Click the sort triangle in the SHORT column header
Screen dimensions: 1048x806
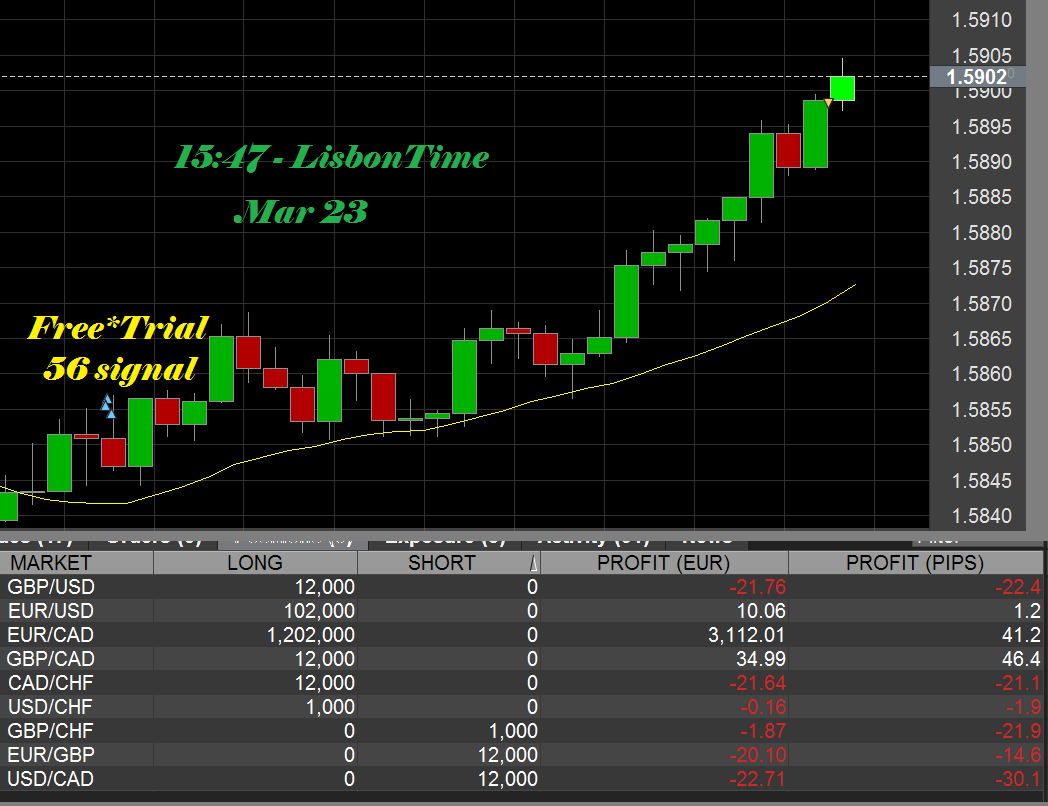click(532, 563)
